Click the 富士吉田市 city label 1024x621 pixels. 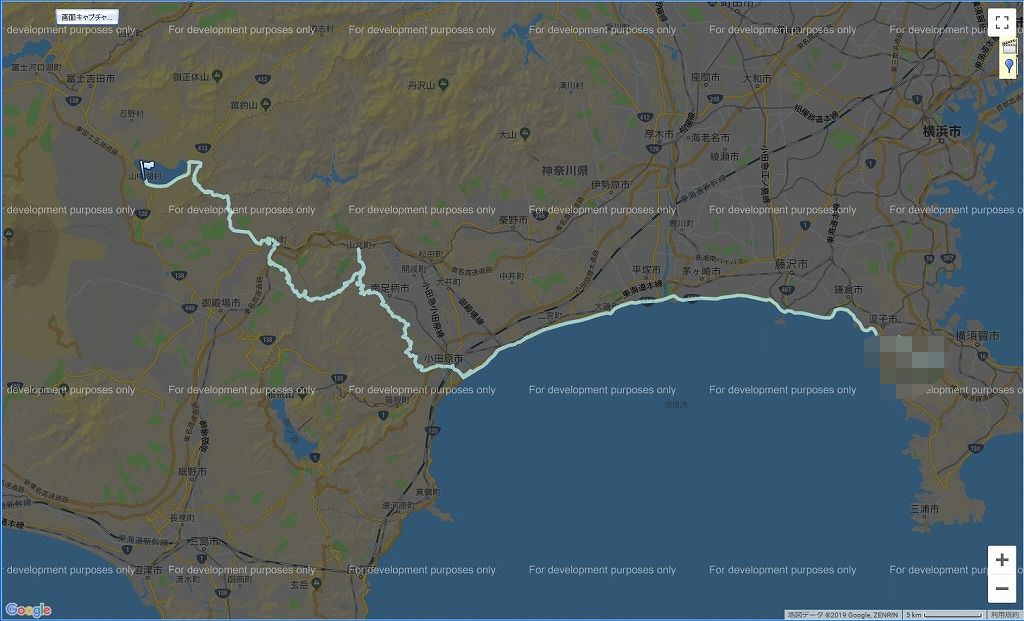(90, 77)
